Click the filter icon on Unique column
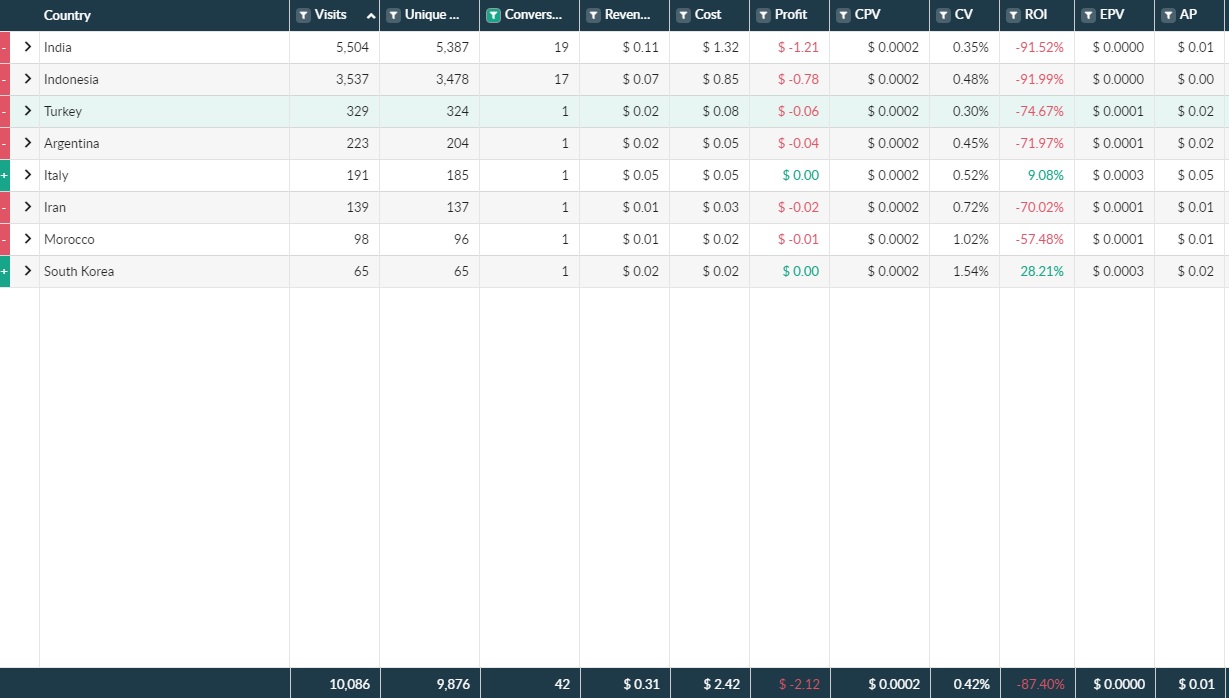Screen dimensions: 1229x698 pos(393,15)
